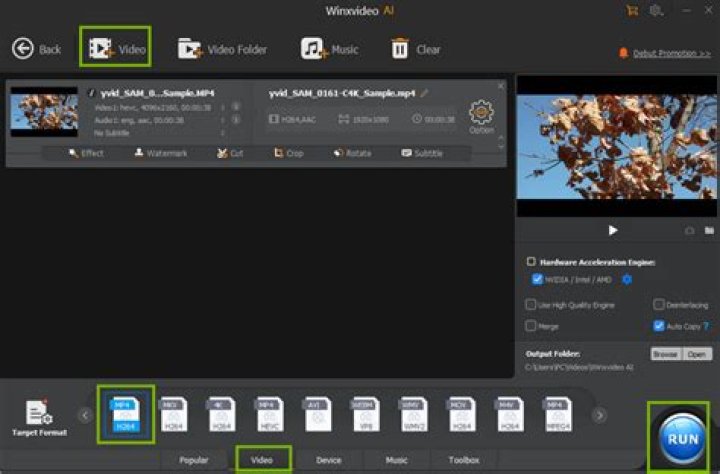This screenshot has width=720, height=474.
Task: Select WEBM VP8 format
Action: coord(366,414)
